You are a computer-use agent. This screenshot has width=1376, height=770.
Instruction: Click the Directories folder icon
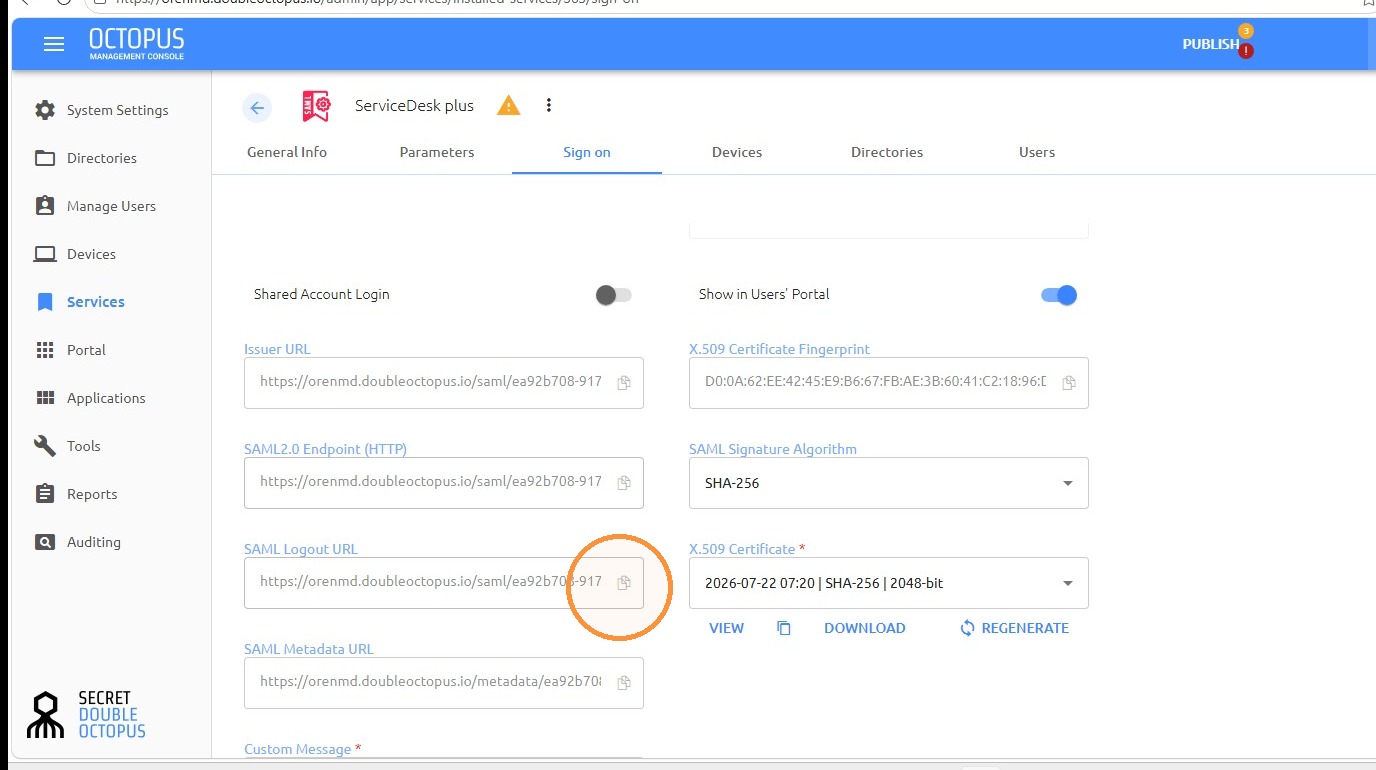[x=45, y=158]
